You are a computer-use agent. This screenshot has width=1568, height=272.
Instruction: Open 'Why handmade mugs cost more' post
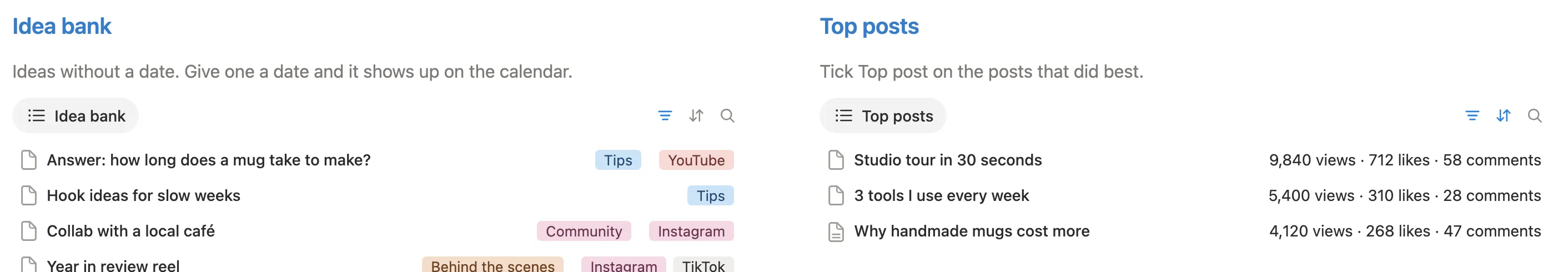point(972,231)
